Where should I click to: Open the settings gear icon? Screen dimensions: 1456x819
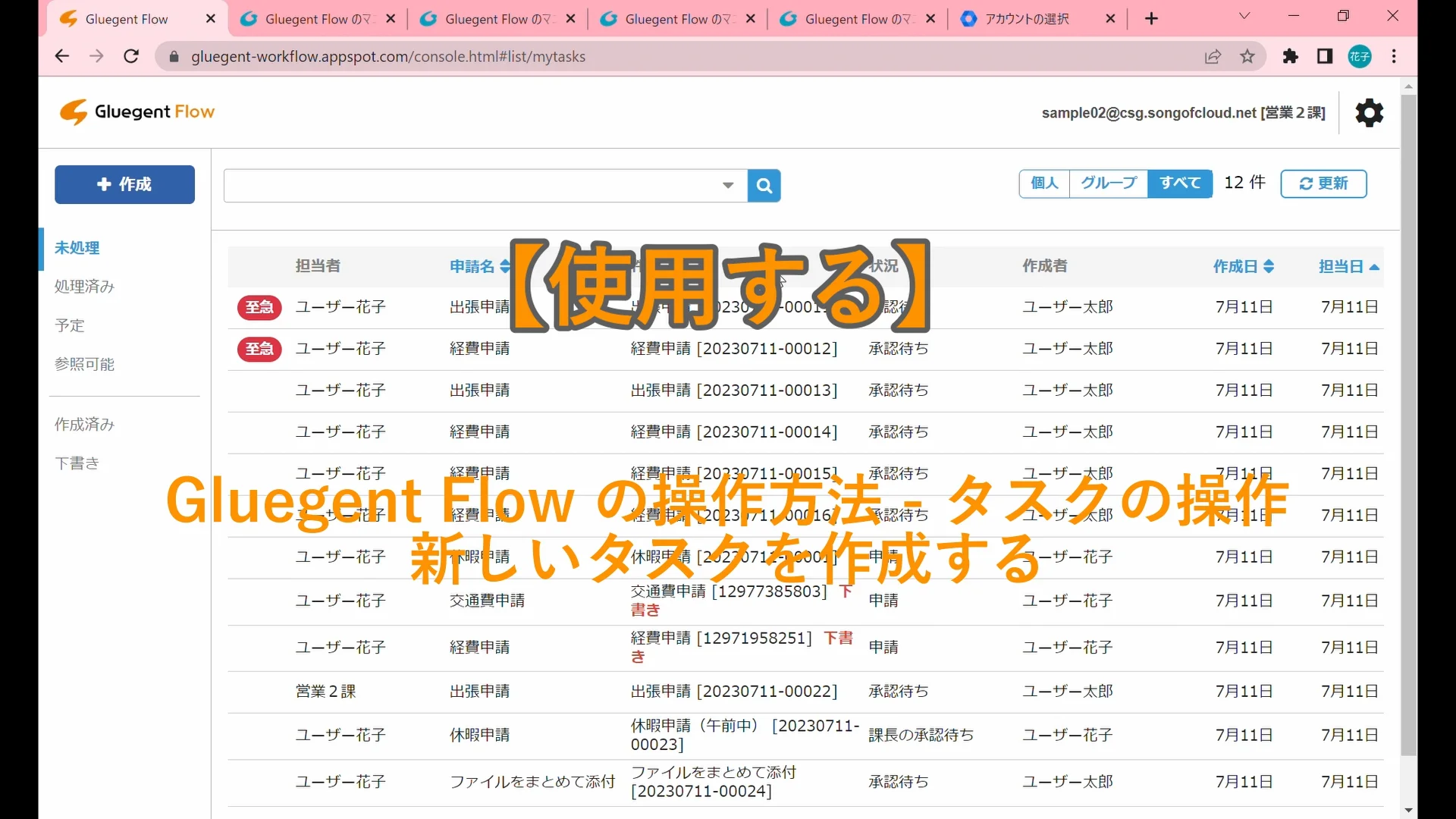1369,113
